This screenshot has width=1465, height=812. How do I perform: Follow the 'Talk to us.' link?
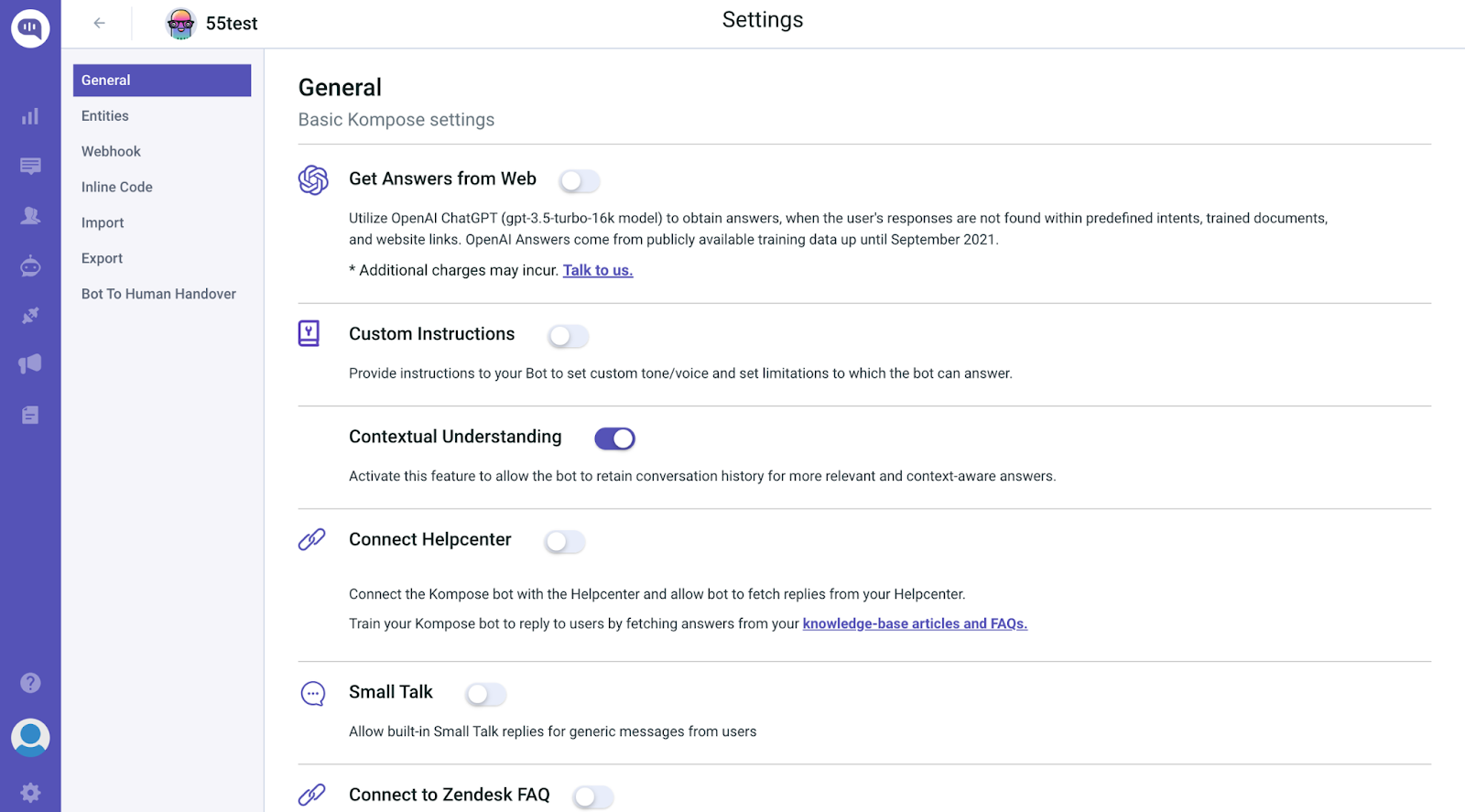tap(598, 270)
